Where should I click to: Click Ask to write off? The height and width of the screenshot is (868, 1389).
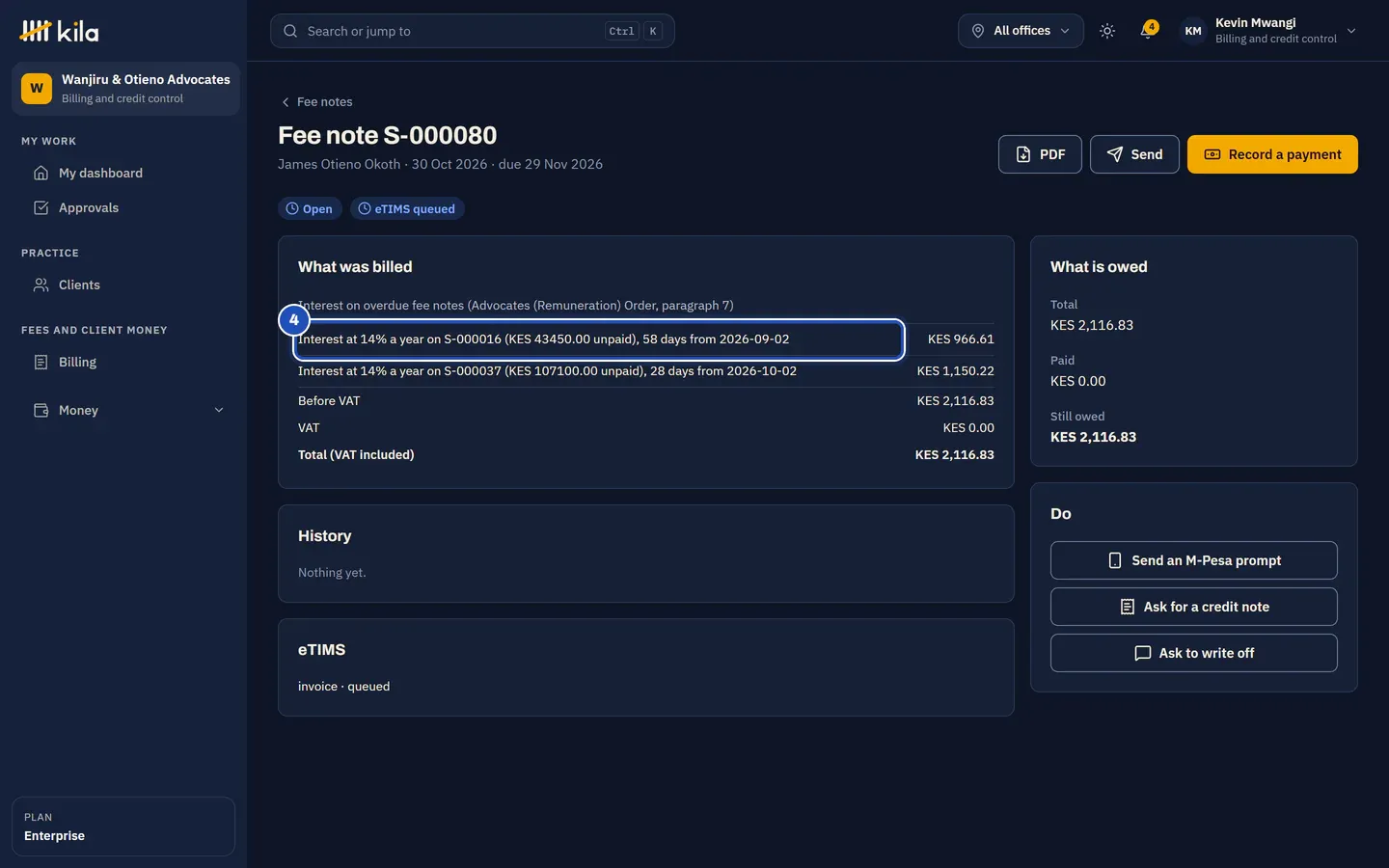click(x=1194, y=653)
